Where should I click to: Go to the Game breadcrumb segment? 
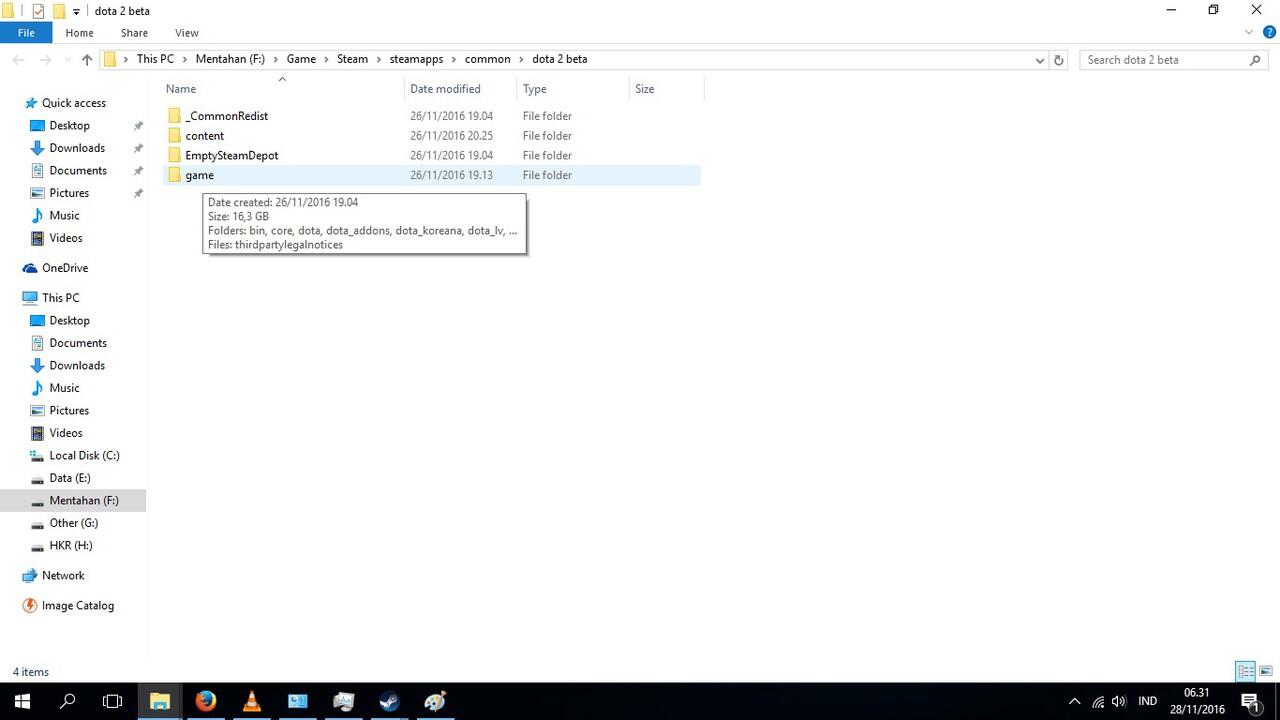click(x=301, y=59)
